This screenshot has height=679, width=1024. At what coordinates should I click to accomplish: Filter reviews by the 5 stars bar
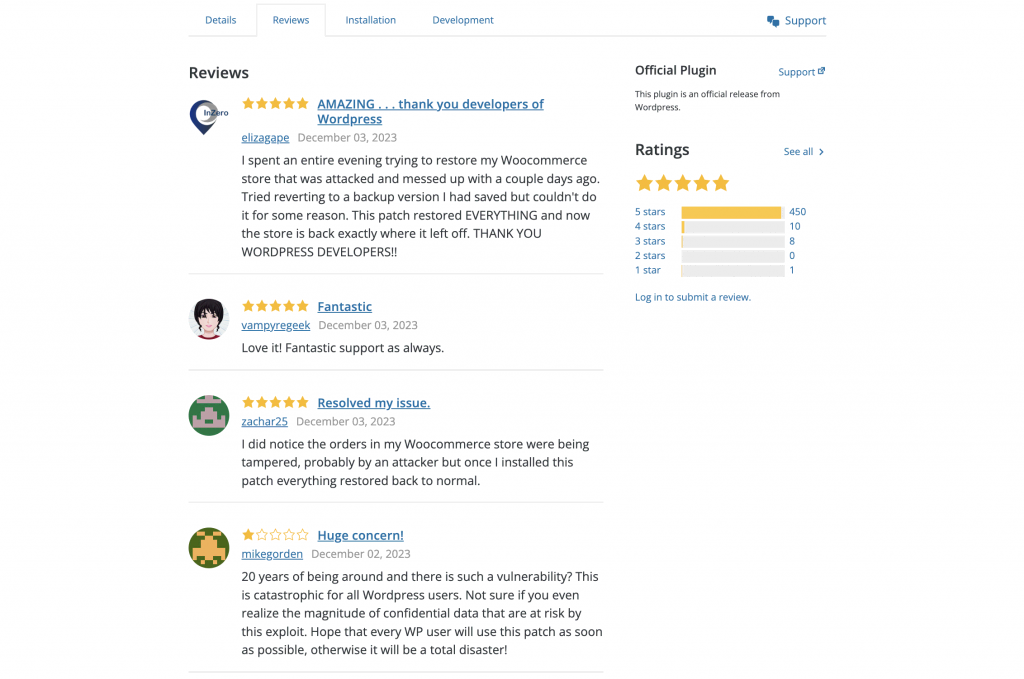tap(732, 212)
